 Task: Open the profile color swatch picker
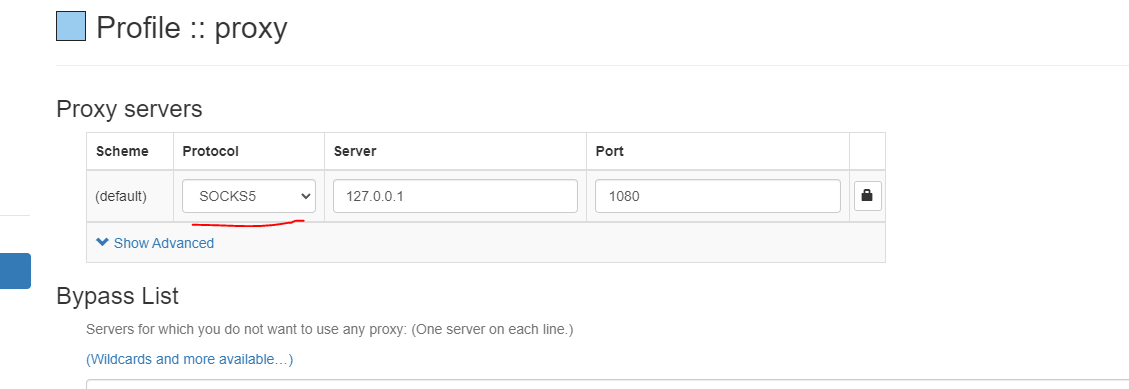(71, 27)
